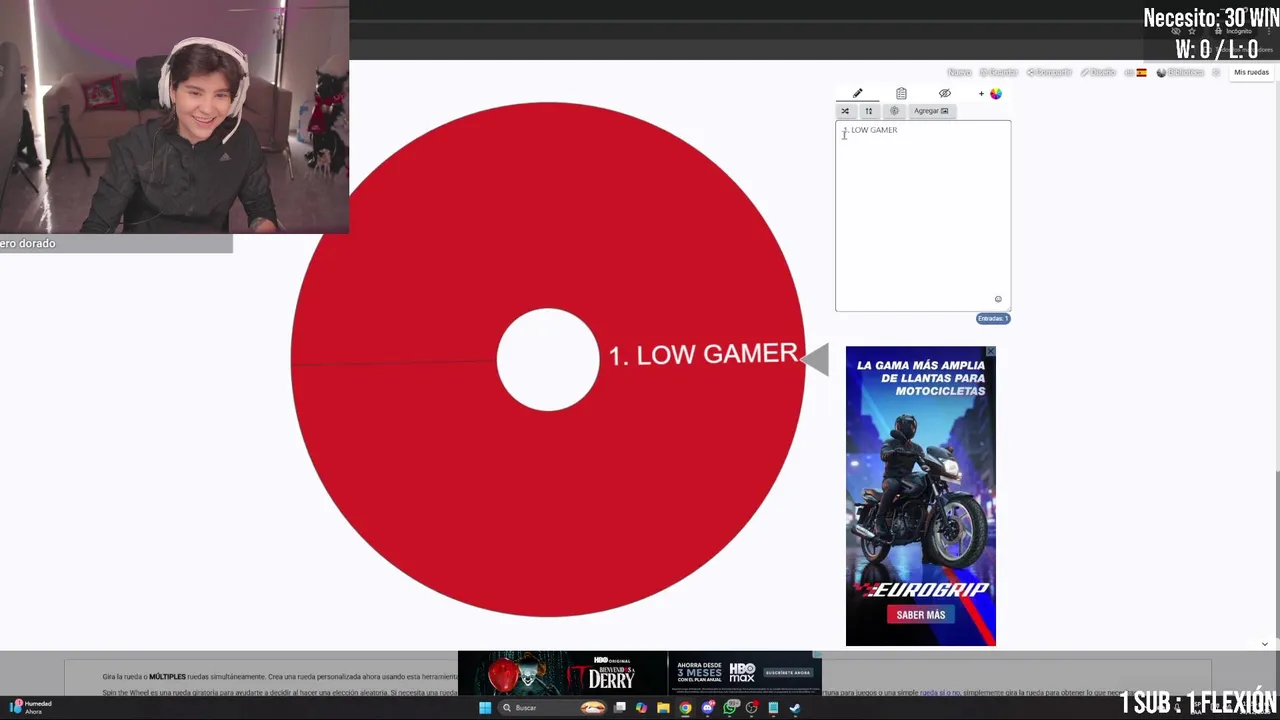The width and height of the screenshot is (1280, 720).
Task: Click the Agregar image button
Action: (x=931, y=111)
